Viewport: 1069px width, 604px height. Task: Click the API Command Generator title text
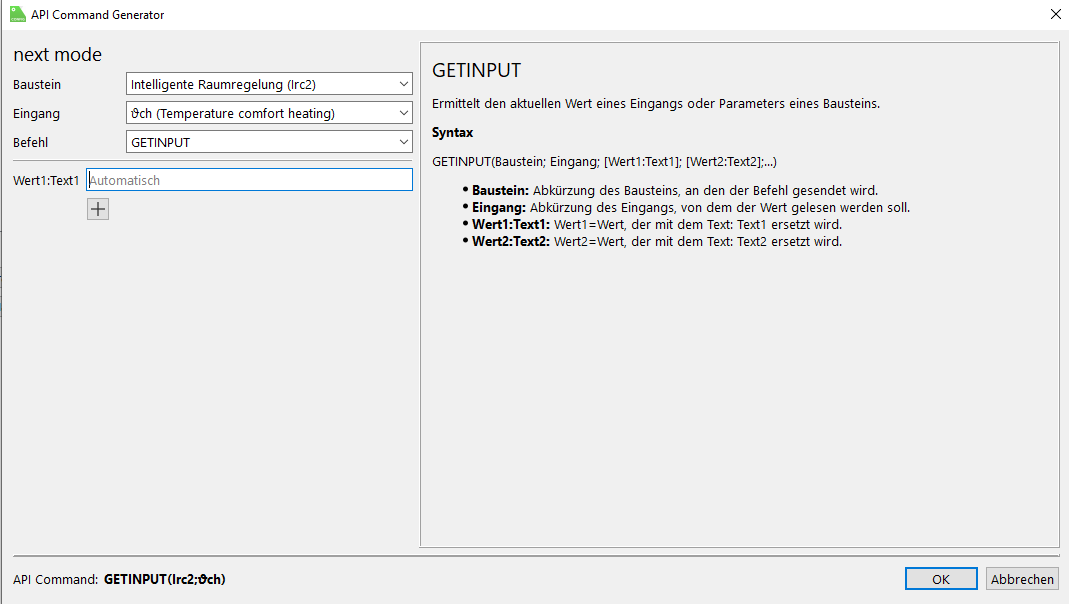98,15
